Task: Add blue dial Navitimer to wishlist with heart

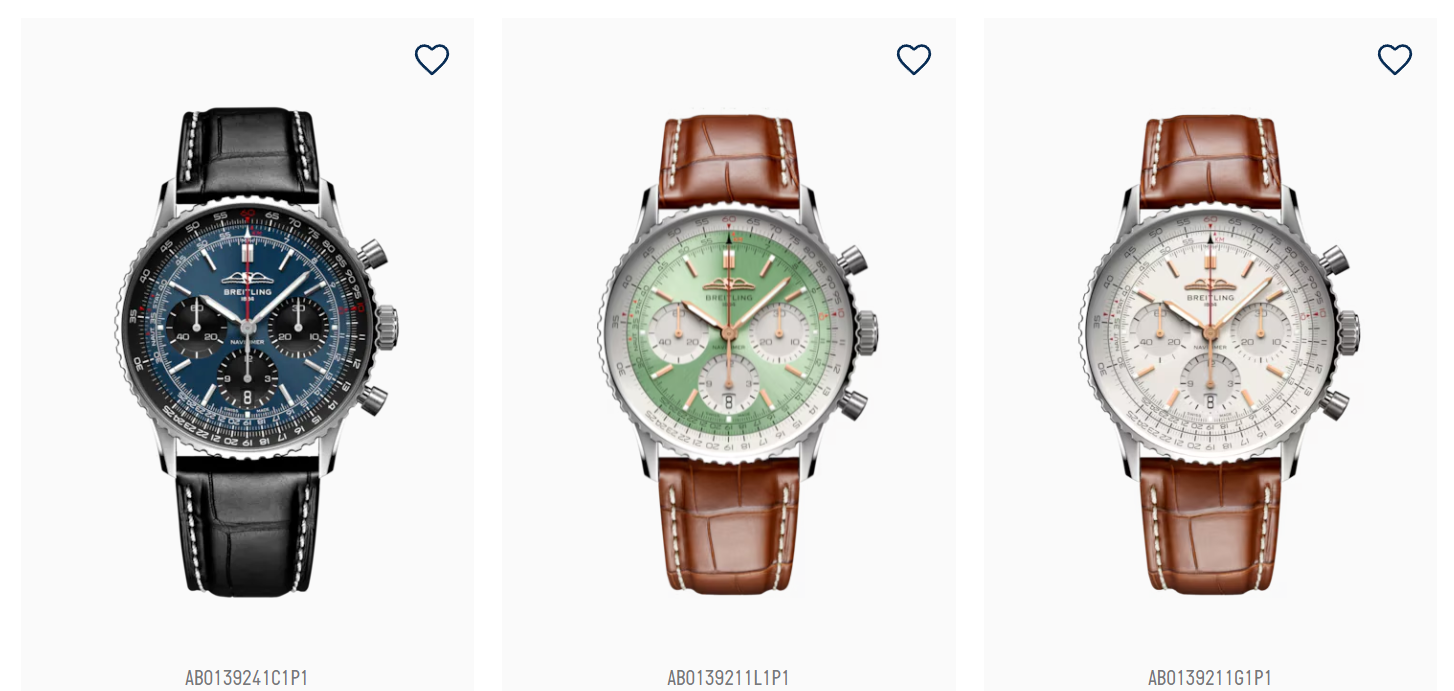Action: click(432, 60)
